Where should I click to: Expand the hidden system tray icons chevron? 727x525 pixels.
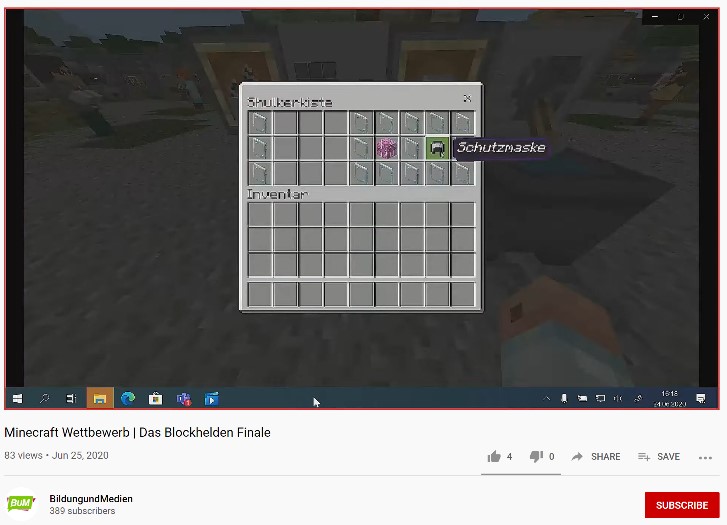click(547, 398)
